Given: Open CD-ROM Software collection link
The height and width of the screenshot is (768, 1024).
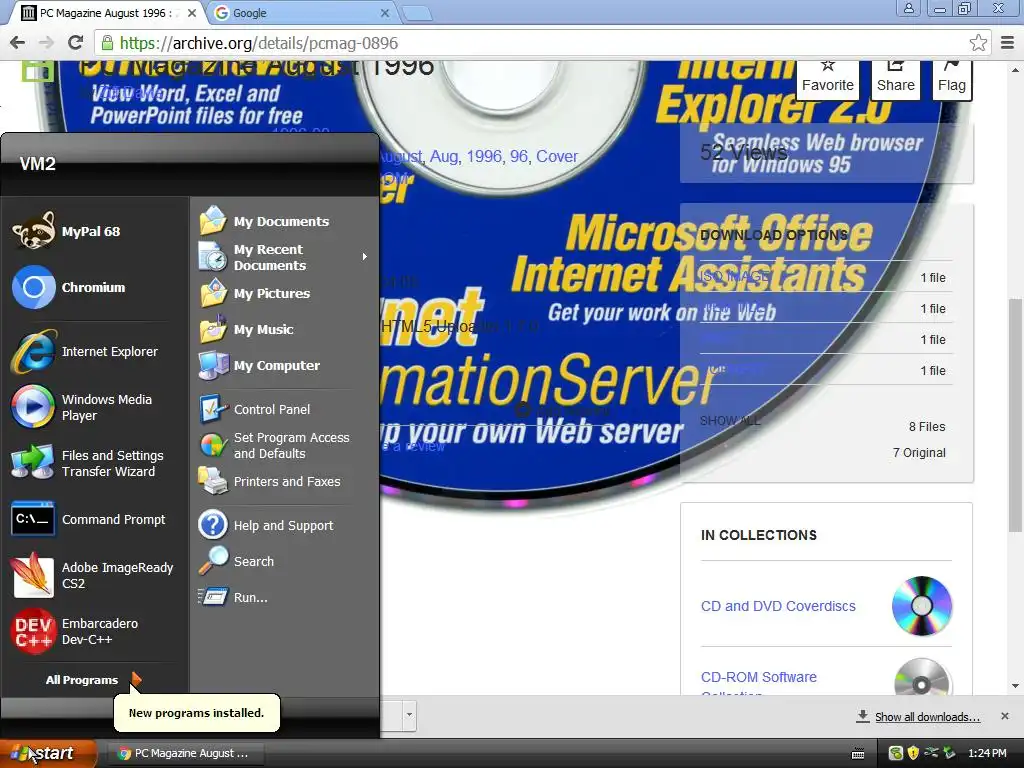Looking at the screenshot, I should click(x=758, y=677).
